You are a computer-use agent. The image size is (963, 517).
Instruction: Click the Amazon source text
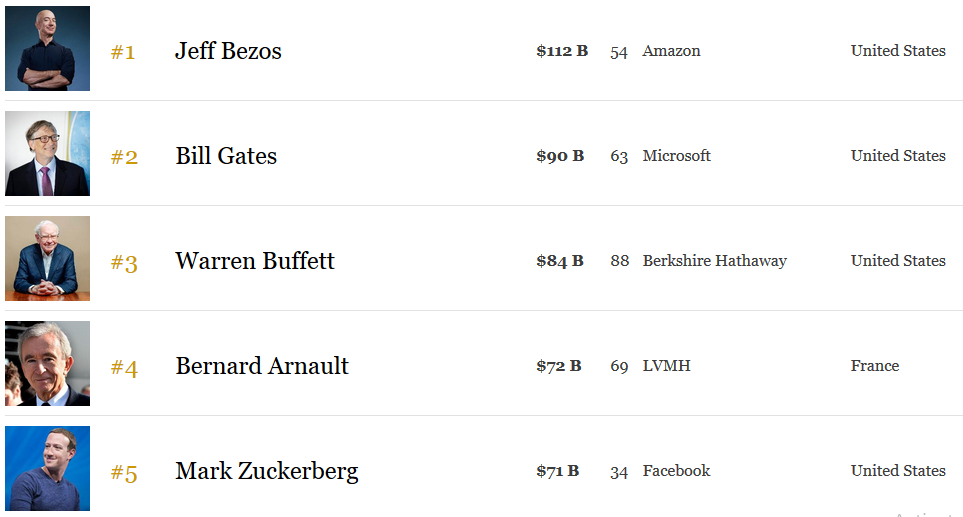(671, 51)
